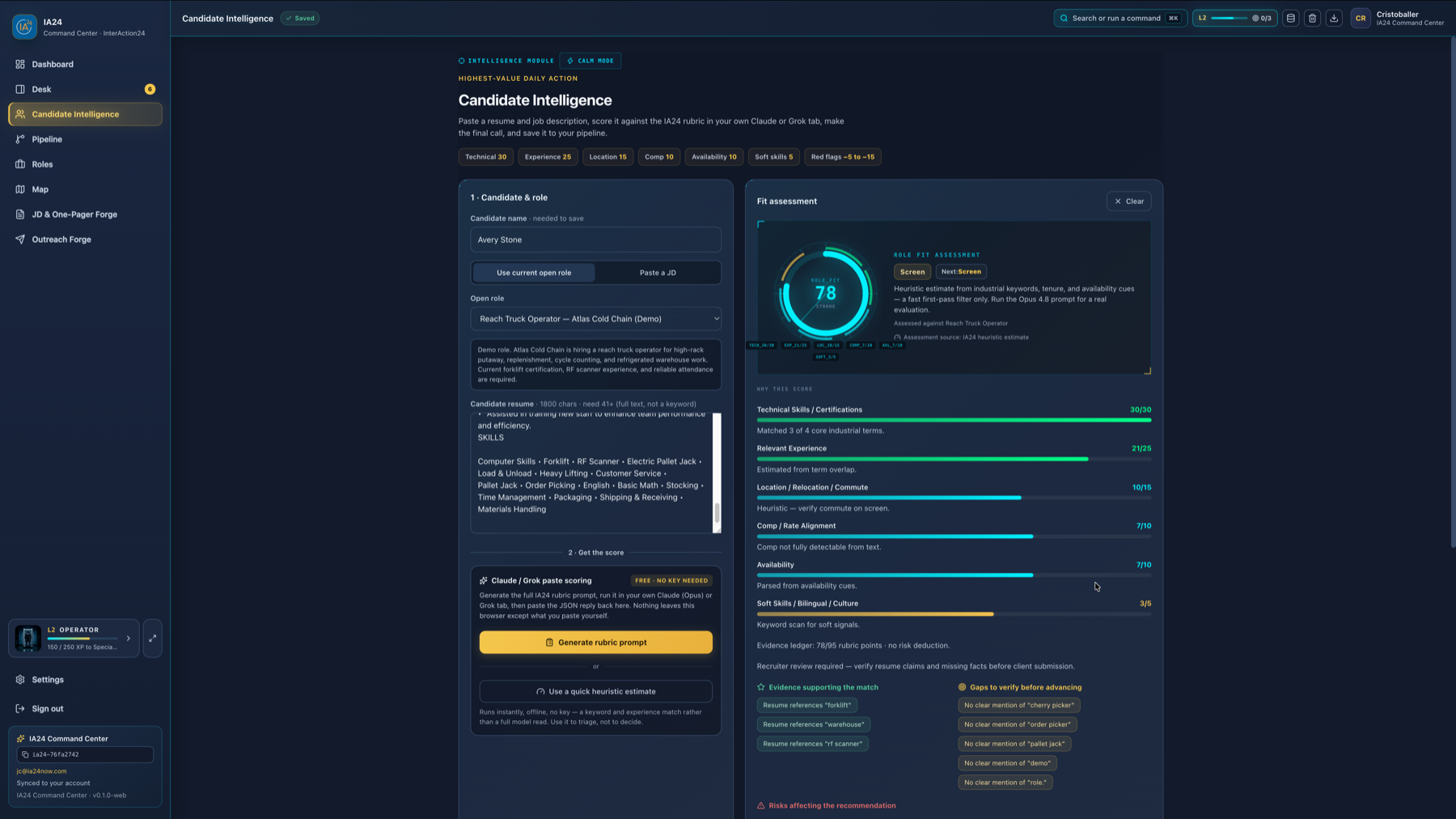Open the Open role dropdown for Reach Truck Operator
Viewport: 1456px width, 819px height.
tap(596, 319)
